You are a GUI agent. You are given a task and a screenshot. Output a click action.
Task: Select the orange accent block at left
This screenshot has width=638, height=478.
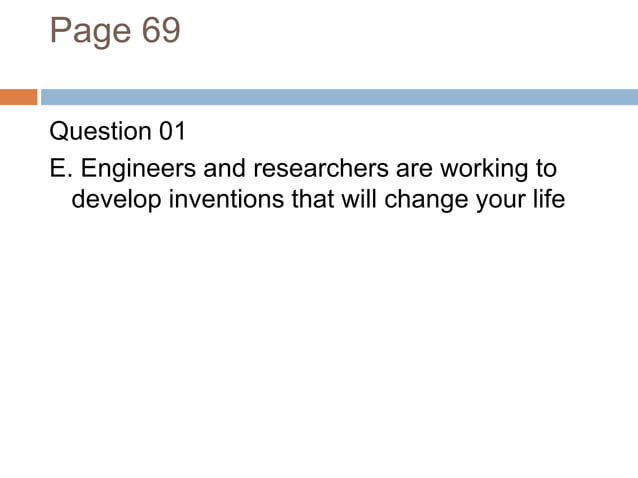[x=18, y=97]
